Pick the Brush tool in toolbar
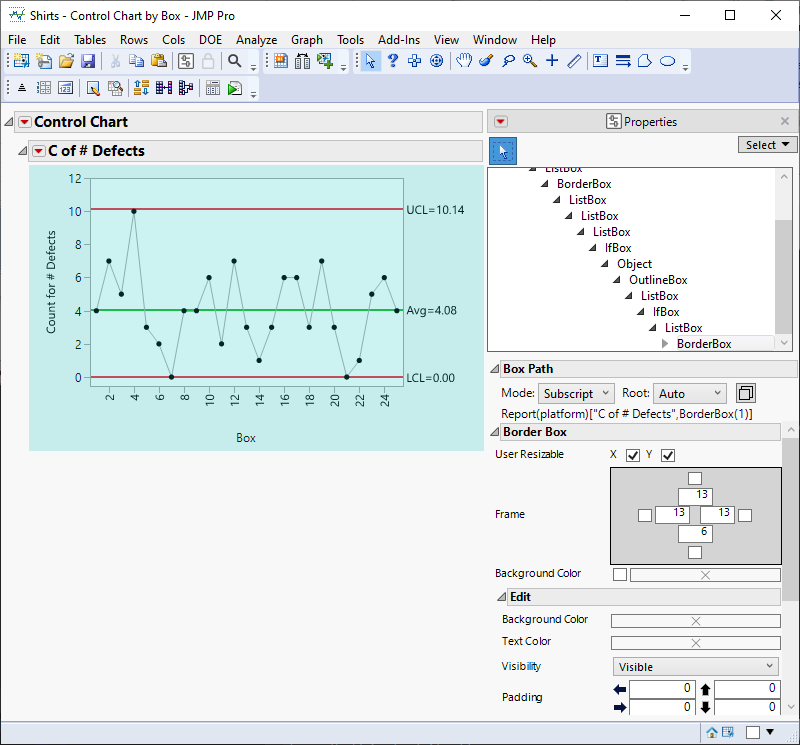The image size is (800, 745). tap(486, 61)
